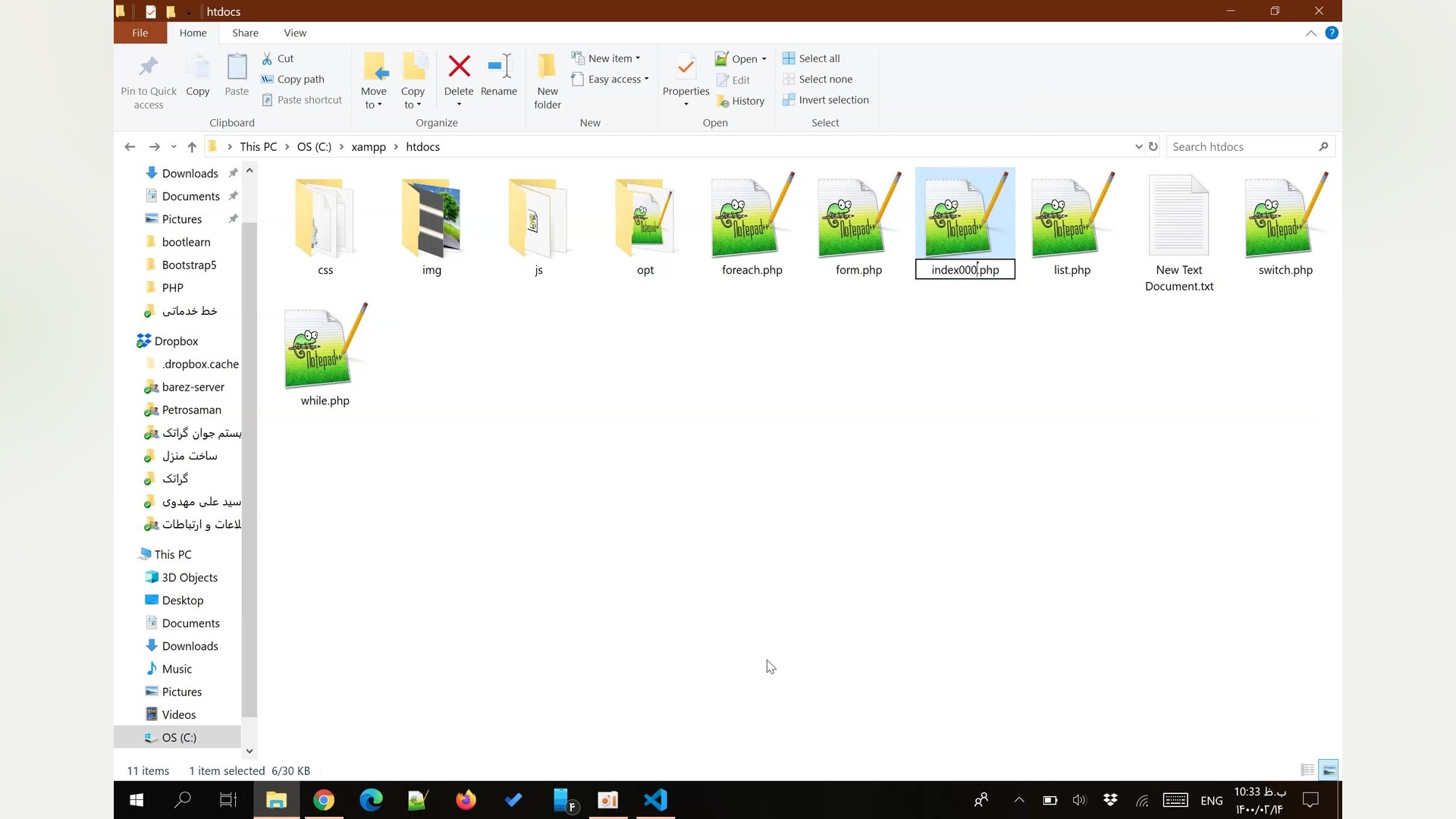The height and width of the screenshot is (819, 1456).
Task: Open the Explorer Help question mark
Action: 1332,33
